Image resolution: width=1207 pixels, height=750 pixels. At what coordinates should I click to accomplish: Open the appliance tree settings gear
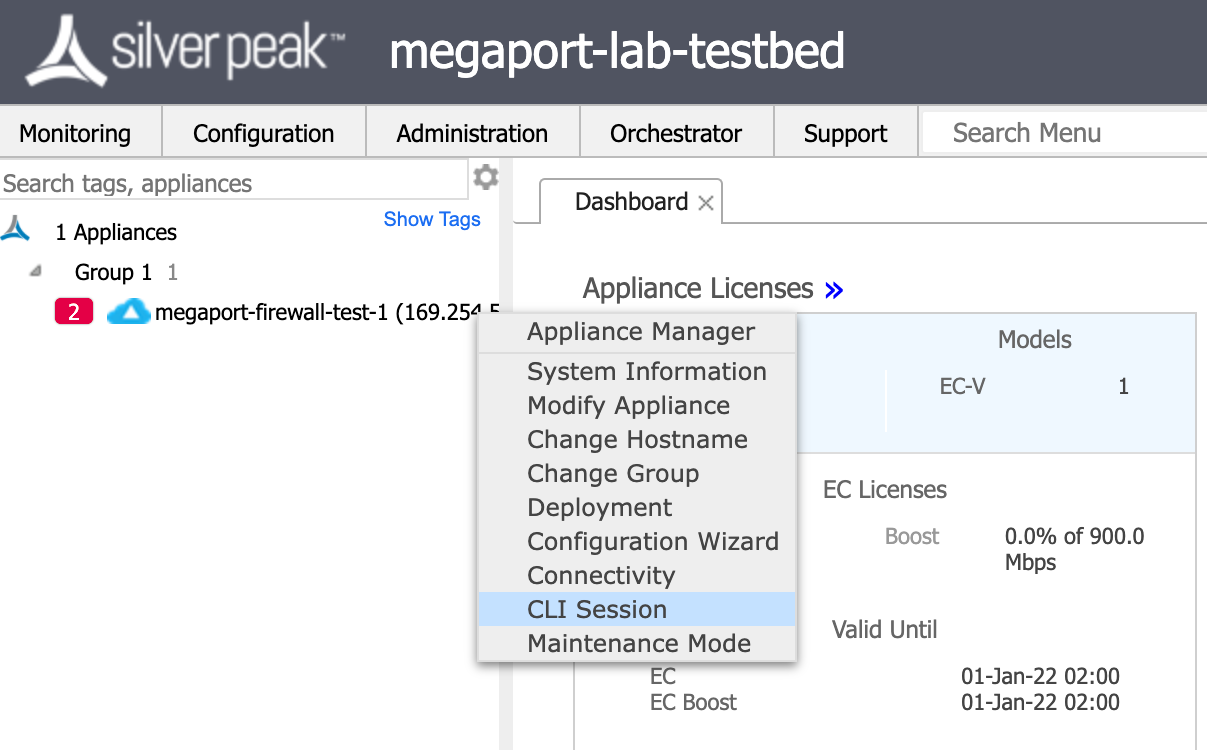486,177
